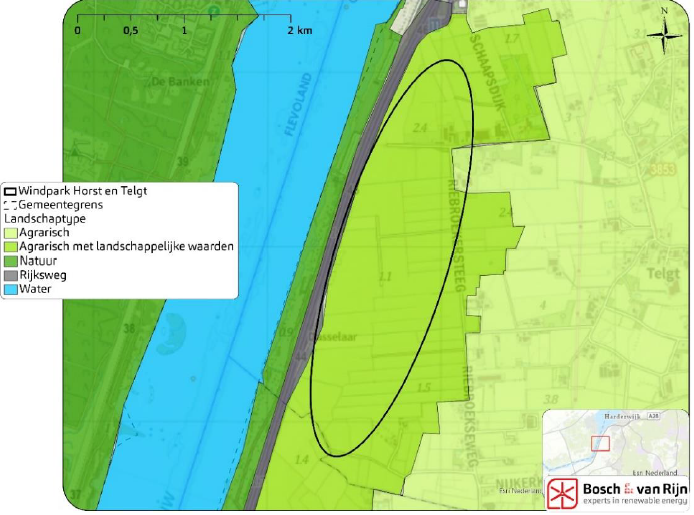Click the dark green Natuur legend swatch

[10, 260]
